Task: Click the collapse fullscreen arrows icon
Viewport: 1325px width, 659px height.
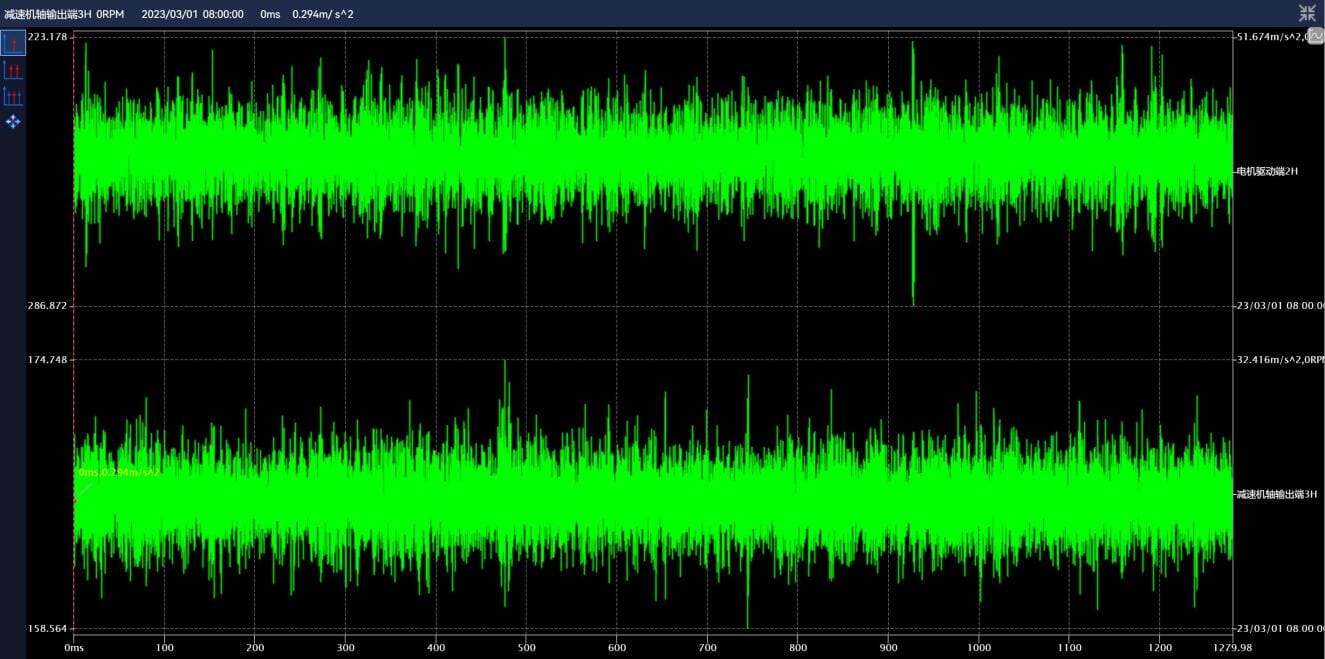Action: (x=1307, y=13)
